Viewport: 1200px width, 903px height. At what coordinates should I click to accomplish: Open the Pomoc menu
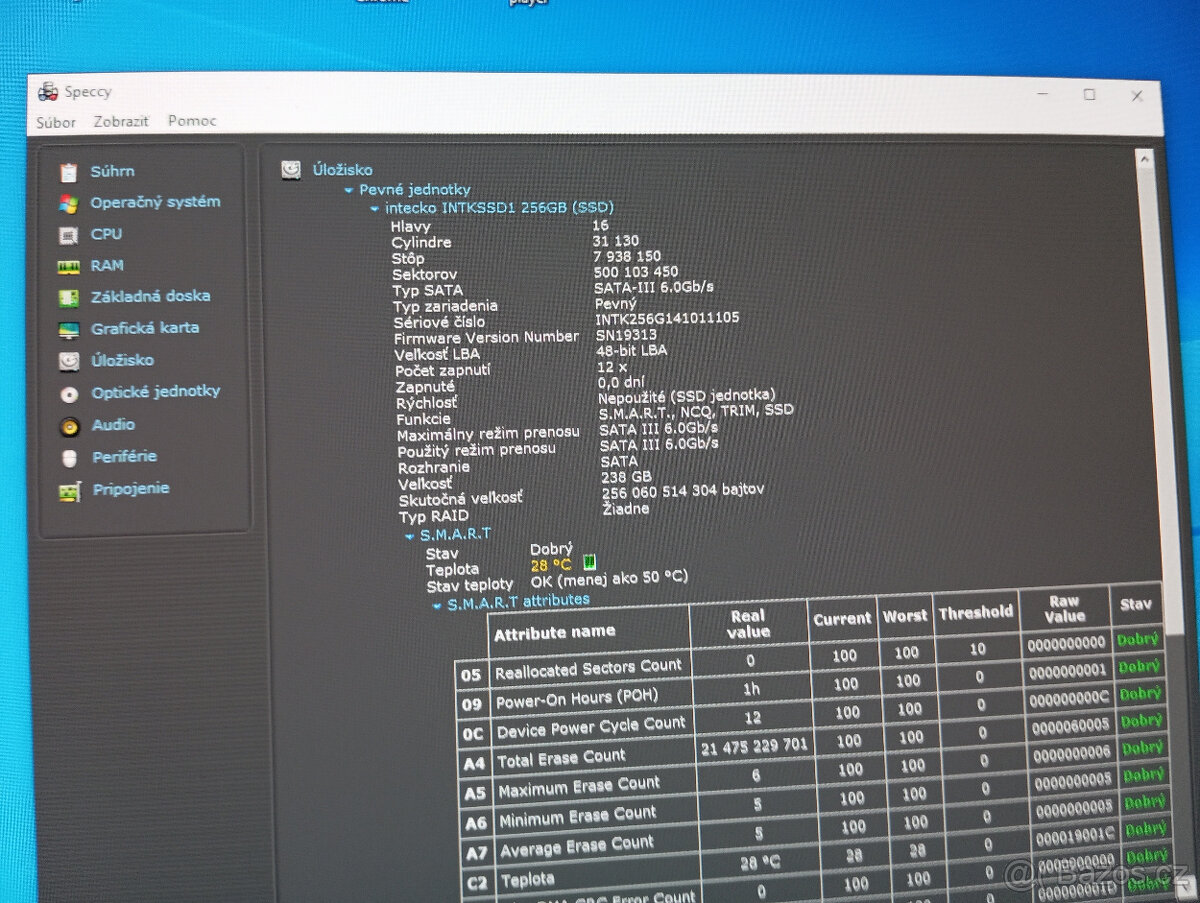click(192, 121)
